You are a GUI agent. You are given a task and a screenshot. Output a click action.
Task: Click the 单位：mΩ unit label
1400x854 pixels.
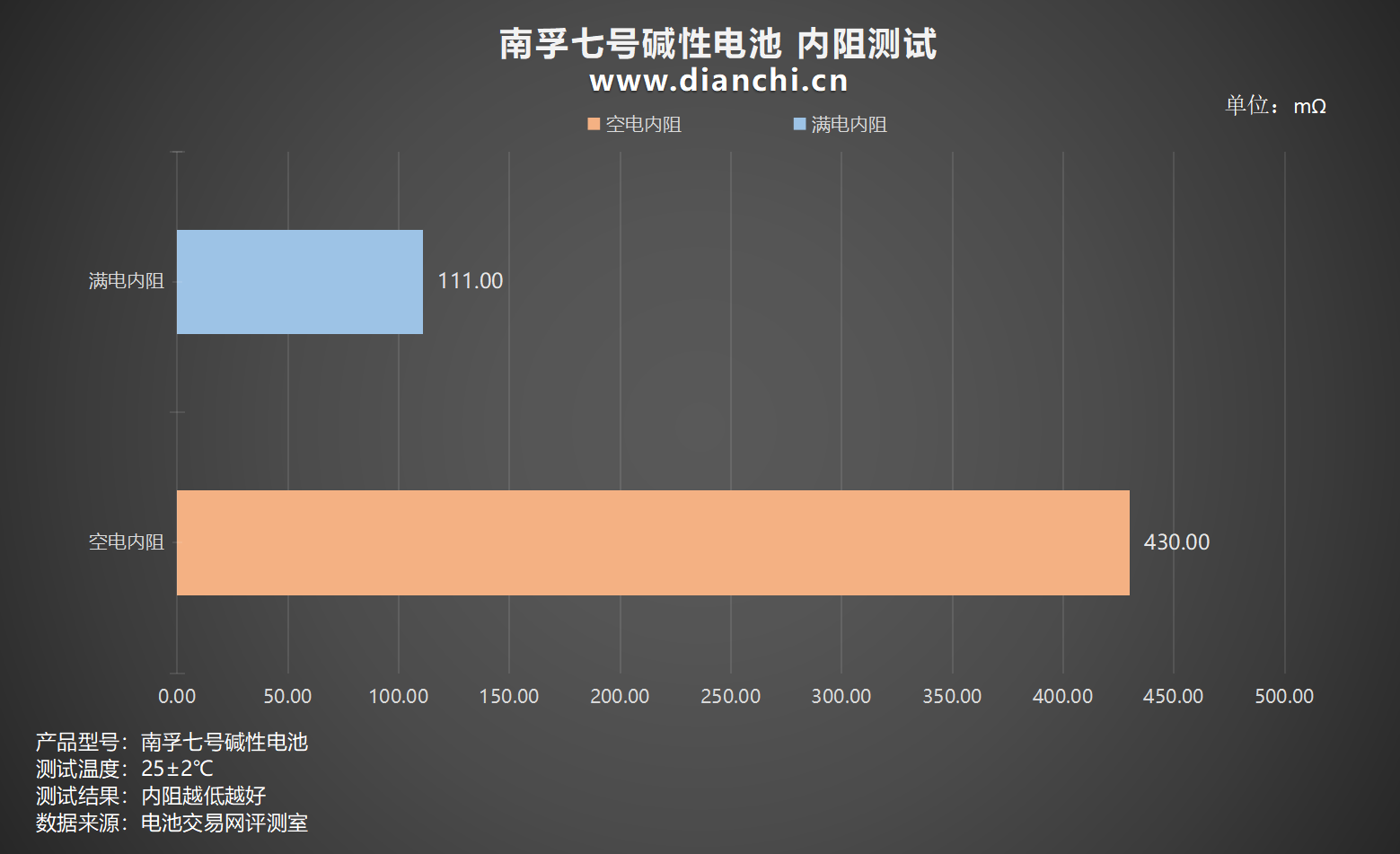click(1276, 106)
